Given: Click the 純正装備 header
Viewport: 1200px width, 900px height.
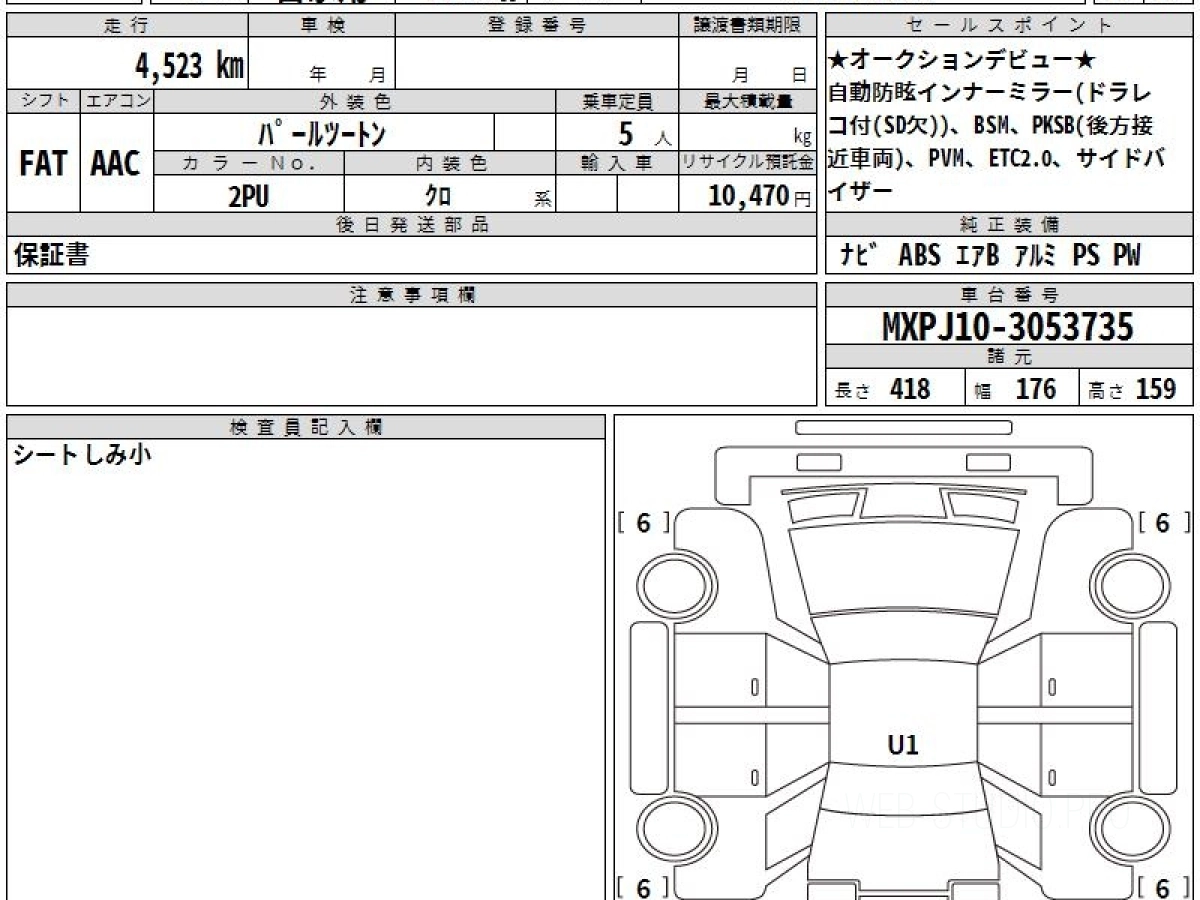Looking at the screenshot, I should pos(1010,225).
